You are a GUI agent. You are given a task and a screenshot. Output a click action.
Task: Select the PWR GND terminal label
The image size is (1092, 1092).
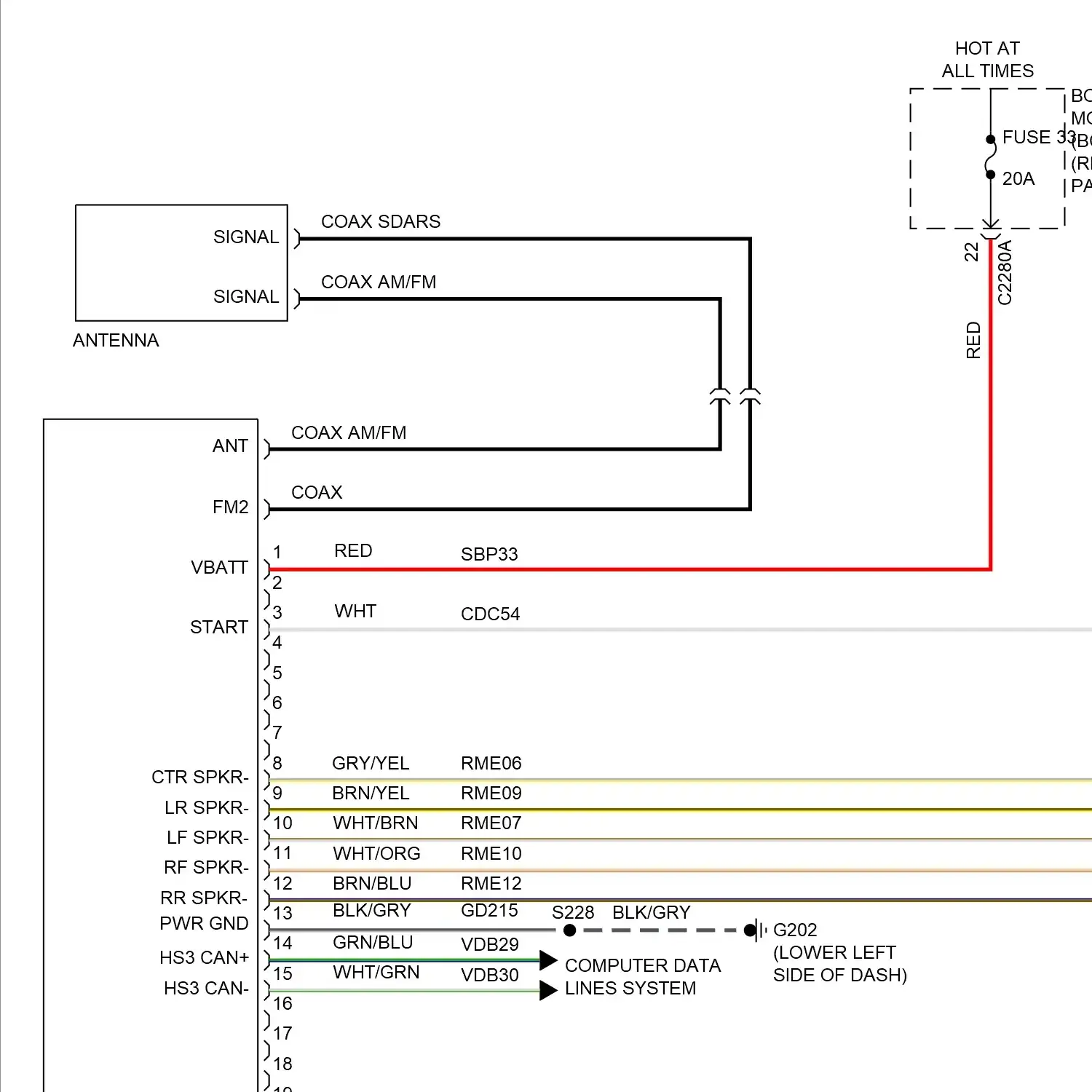pyautogui.click(x=204, y=923)
